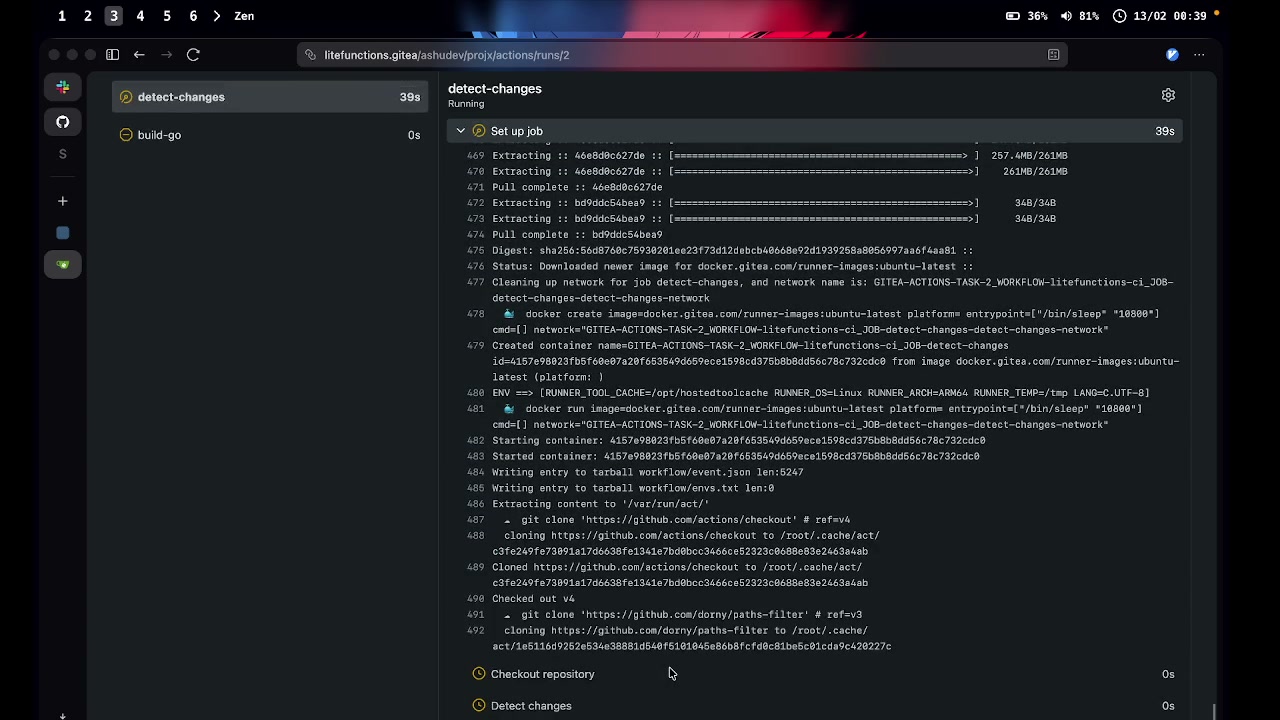Click the page scrollbar thumb
This screenshot has width=1280, height=720.
tap(1214, 710)
